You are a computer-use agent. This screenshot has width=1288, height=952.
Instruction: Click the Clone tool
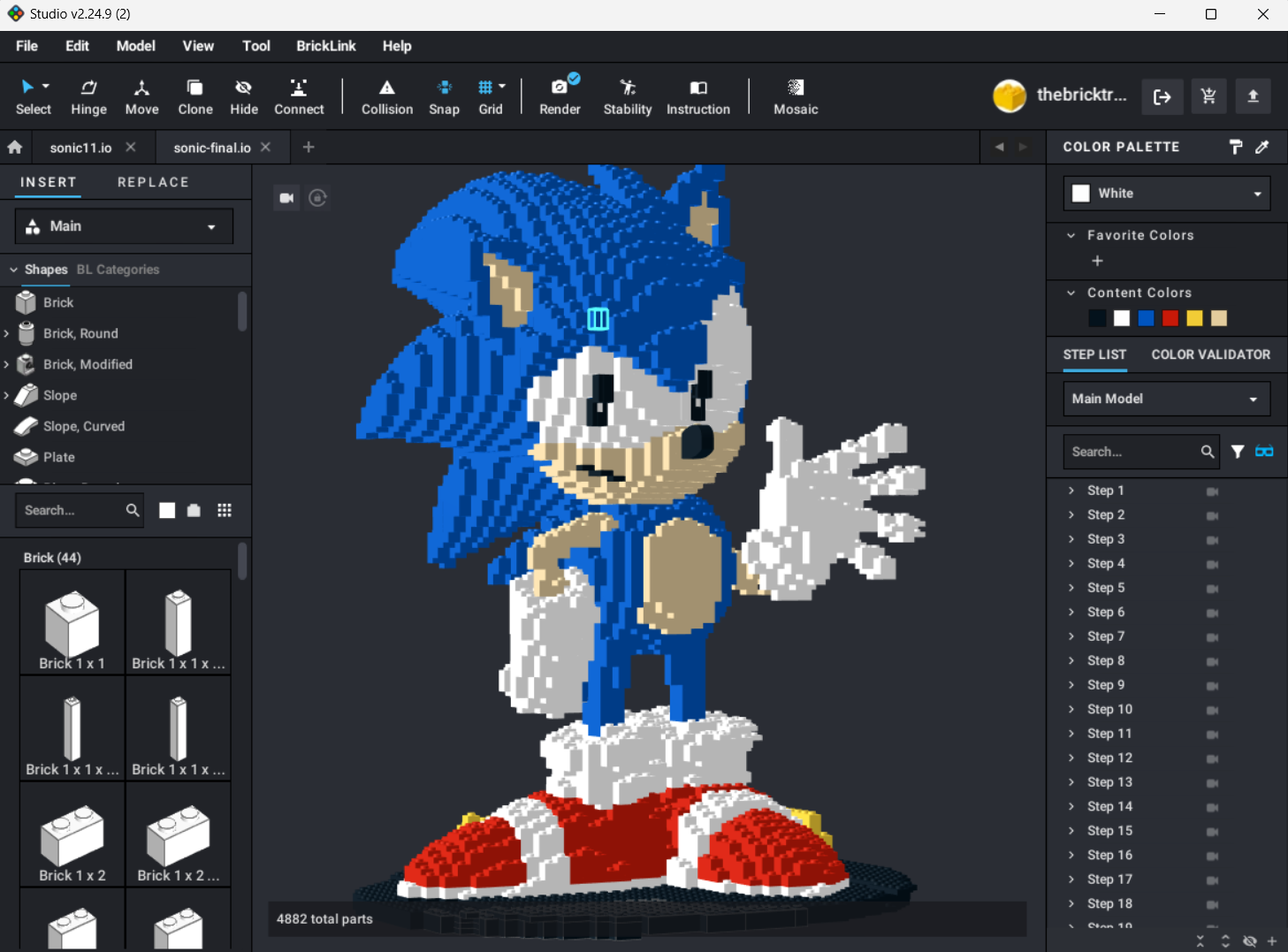[x=195, y=97]
